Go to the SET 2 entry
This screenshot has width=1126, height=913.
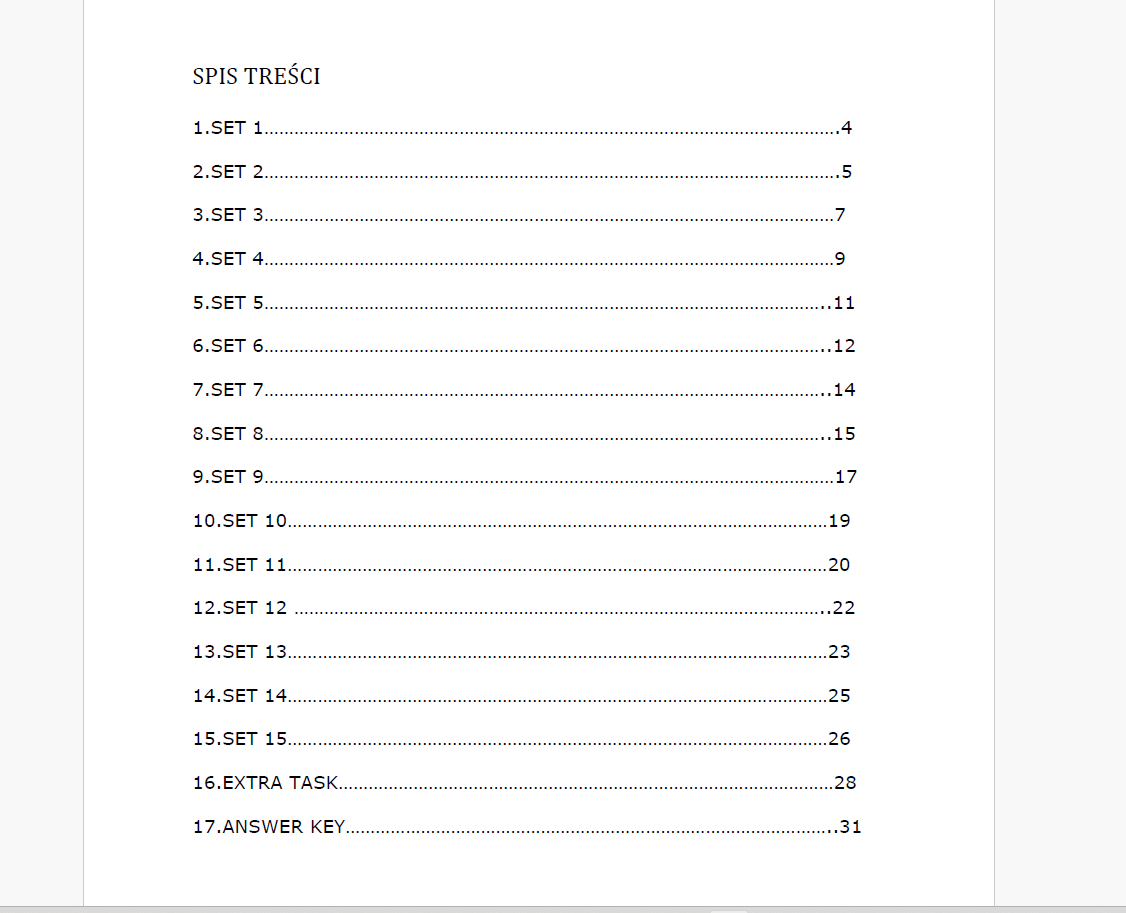228,172
